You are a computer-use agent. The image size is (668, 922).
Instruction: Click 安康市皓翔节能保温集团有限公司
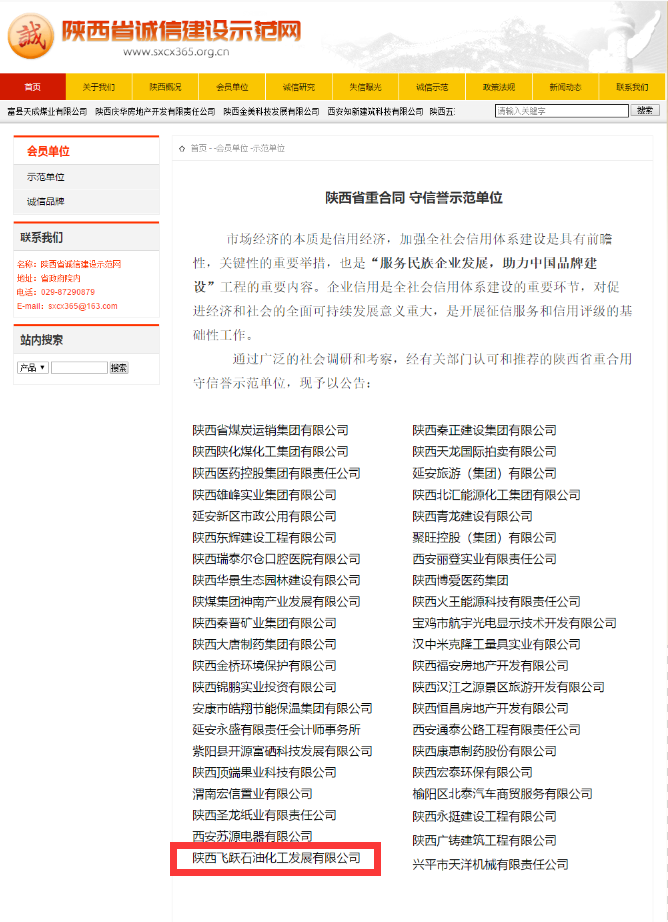point(282,709)
